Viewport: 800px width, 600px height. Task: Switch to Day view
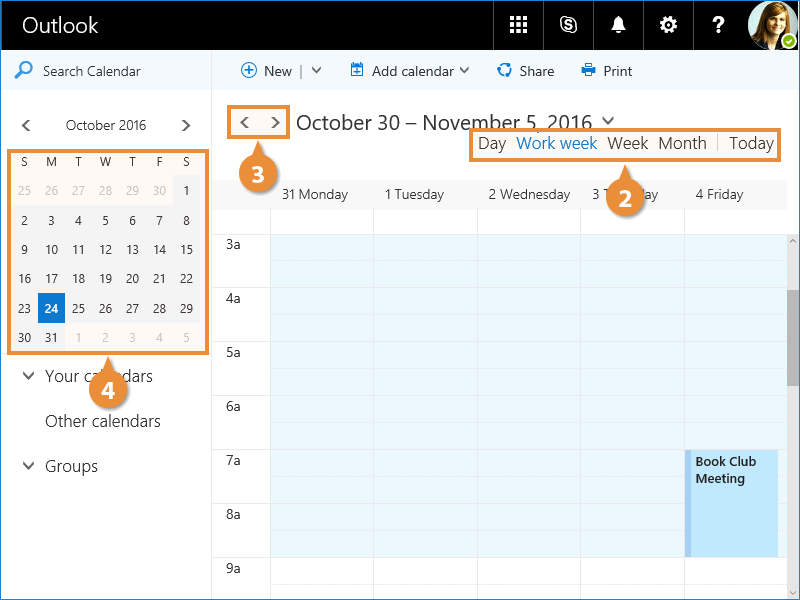[x=491, y=143]
